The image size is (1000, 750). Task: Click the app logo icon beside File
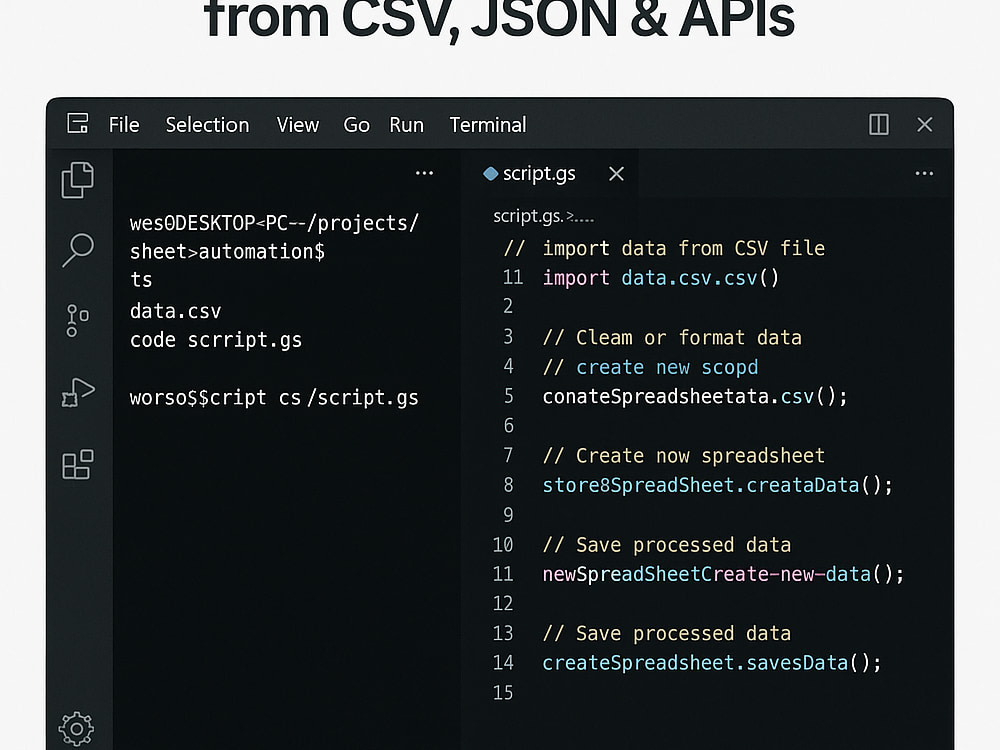(78, 123)
